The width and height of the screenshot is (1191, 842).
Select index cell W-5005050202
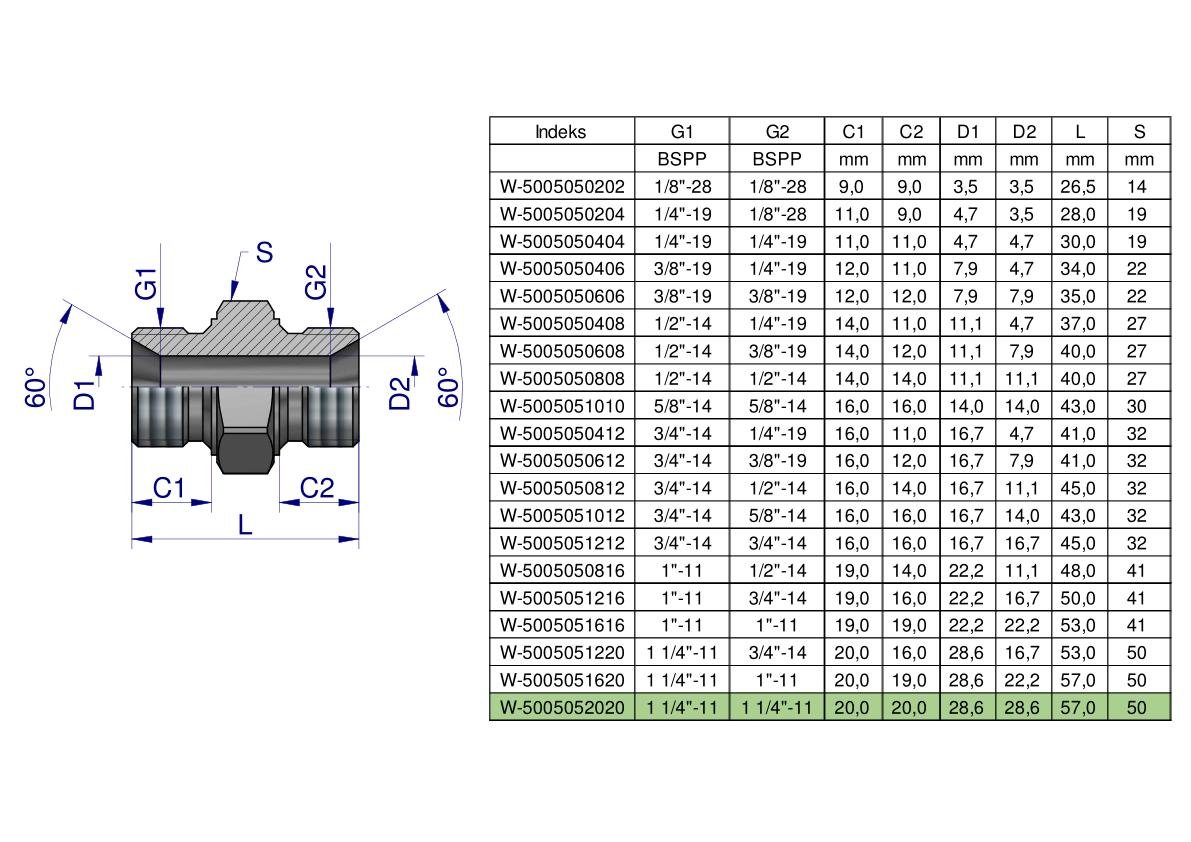coord(561,186)
